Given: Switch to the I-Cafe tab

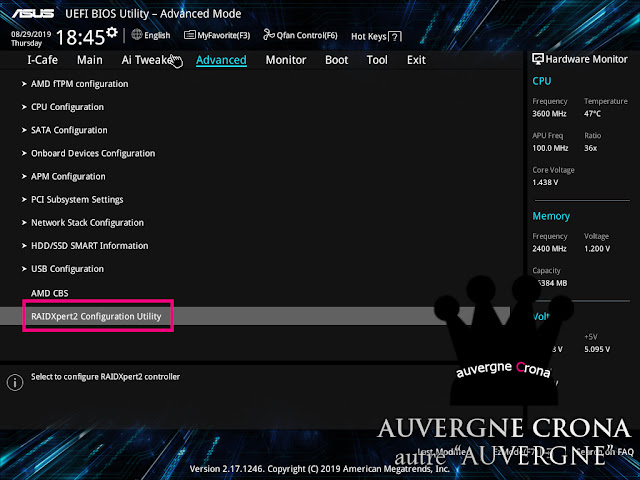Looking at the screenshot, I should click(x=42, y=60).
